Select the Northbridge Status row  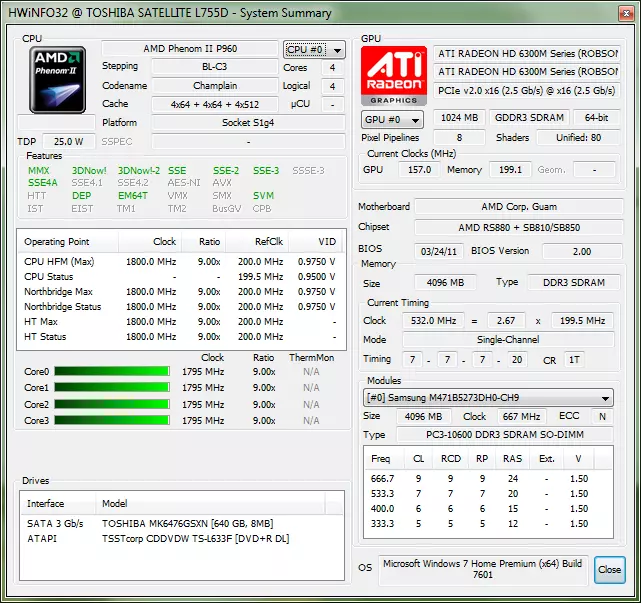click(181, 307)
